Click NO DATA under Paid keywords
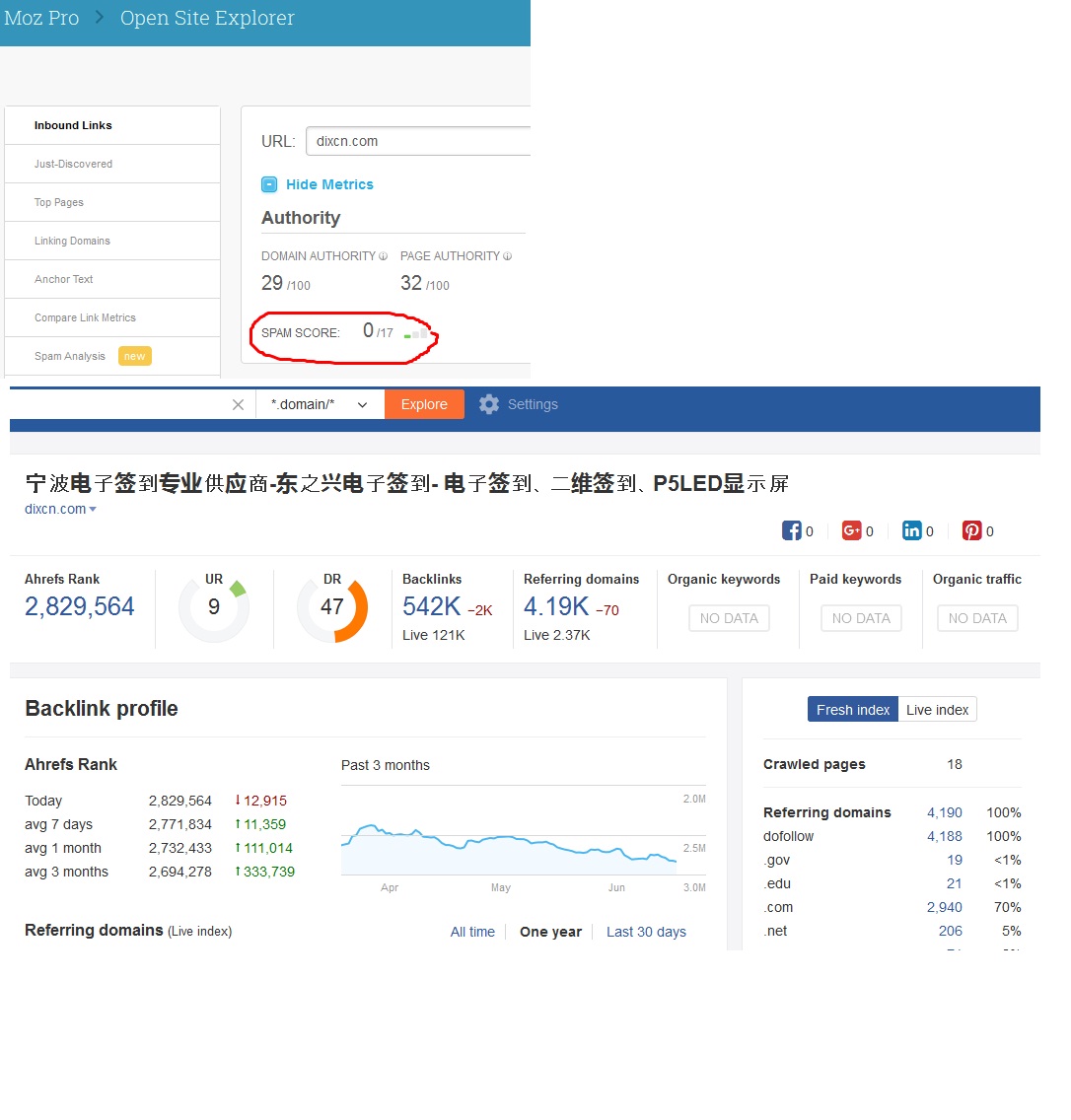Screen dimensions: 1071x1120 click(861, 618)
